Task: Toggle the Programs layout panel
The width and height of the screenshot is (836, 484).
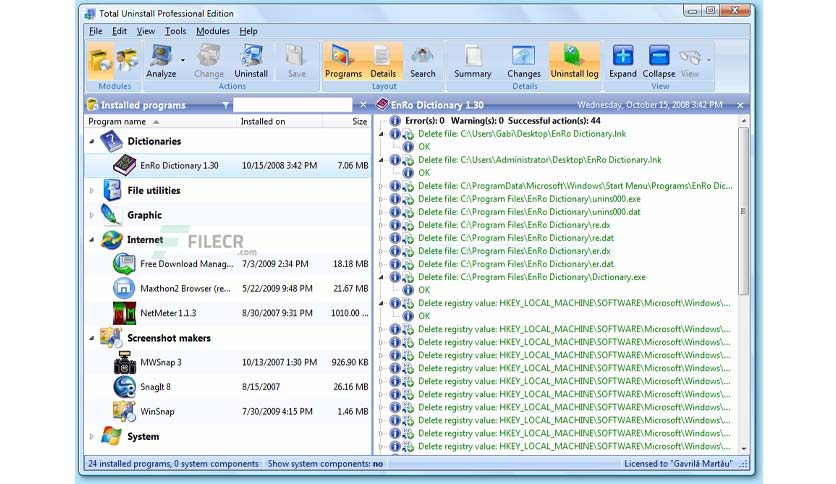Action: pyautogui.click(x=343, y=61)
